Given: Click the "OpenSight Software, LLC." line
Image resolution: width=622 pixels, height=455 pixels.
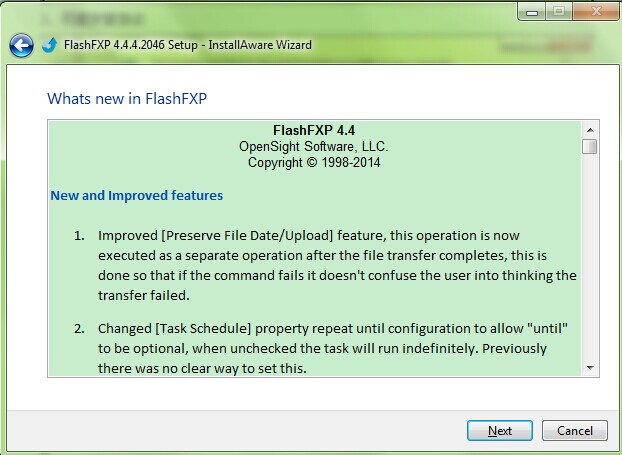Looking at the screenshot, I should (314, 146).
